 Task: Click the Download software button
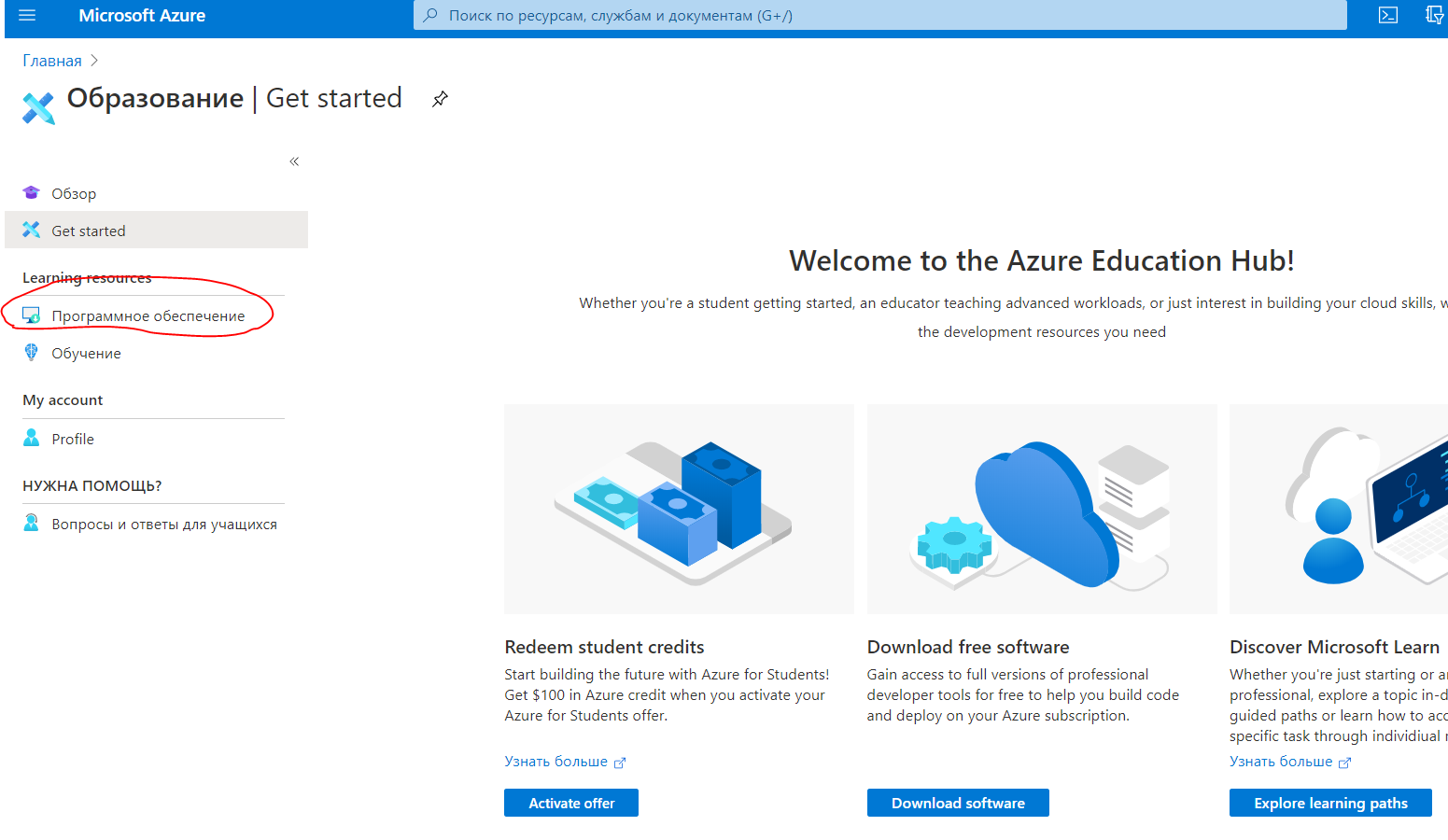[958, 803]
